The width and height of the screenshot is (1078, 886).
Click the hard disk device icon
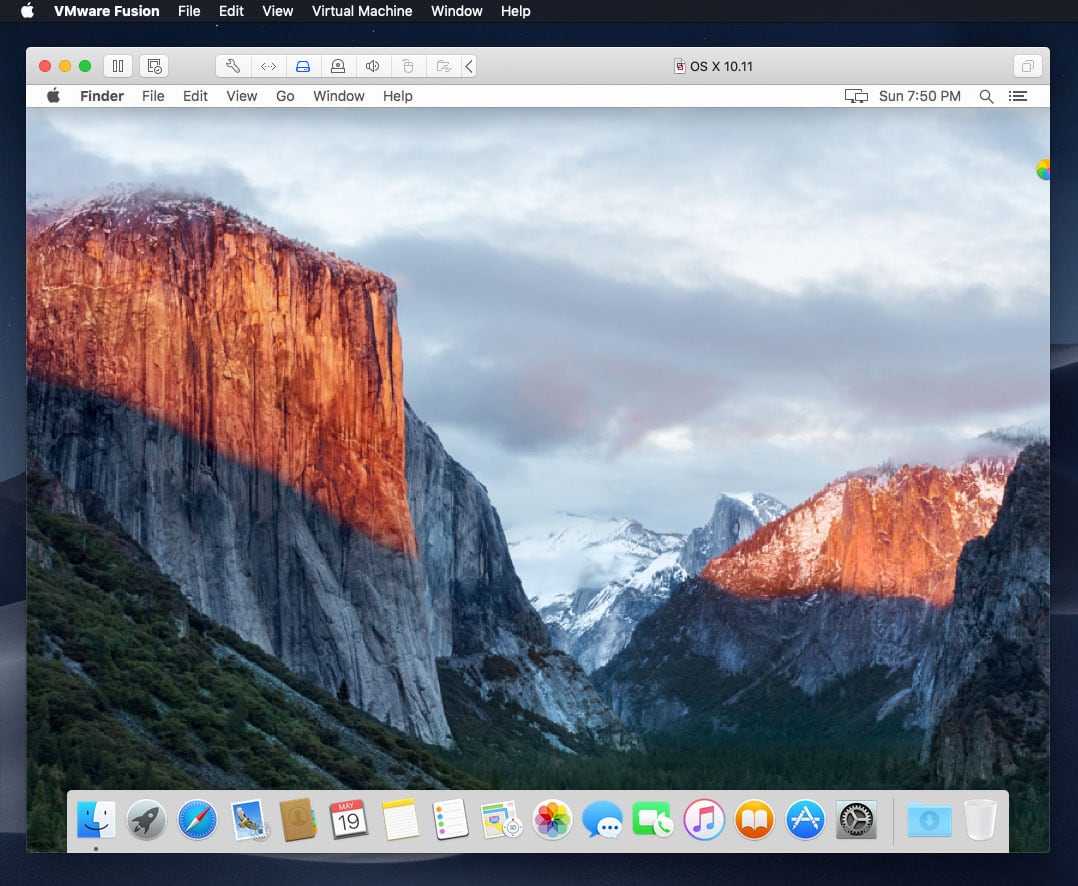pyautogui.click(x=303, y=66)
